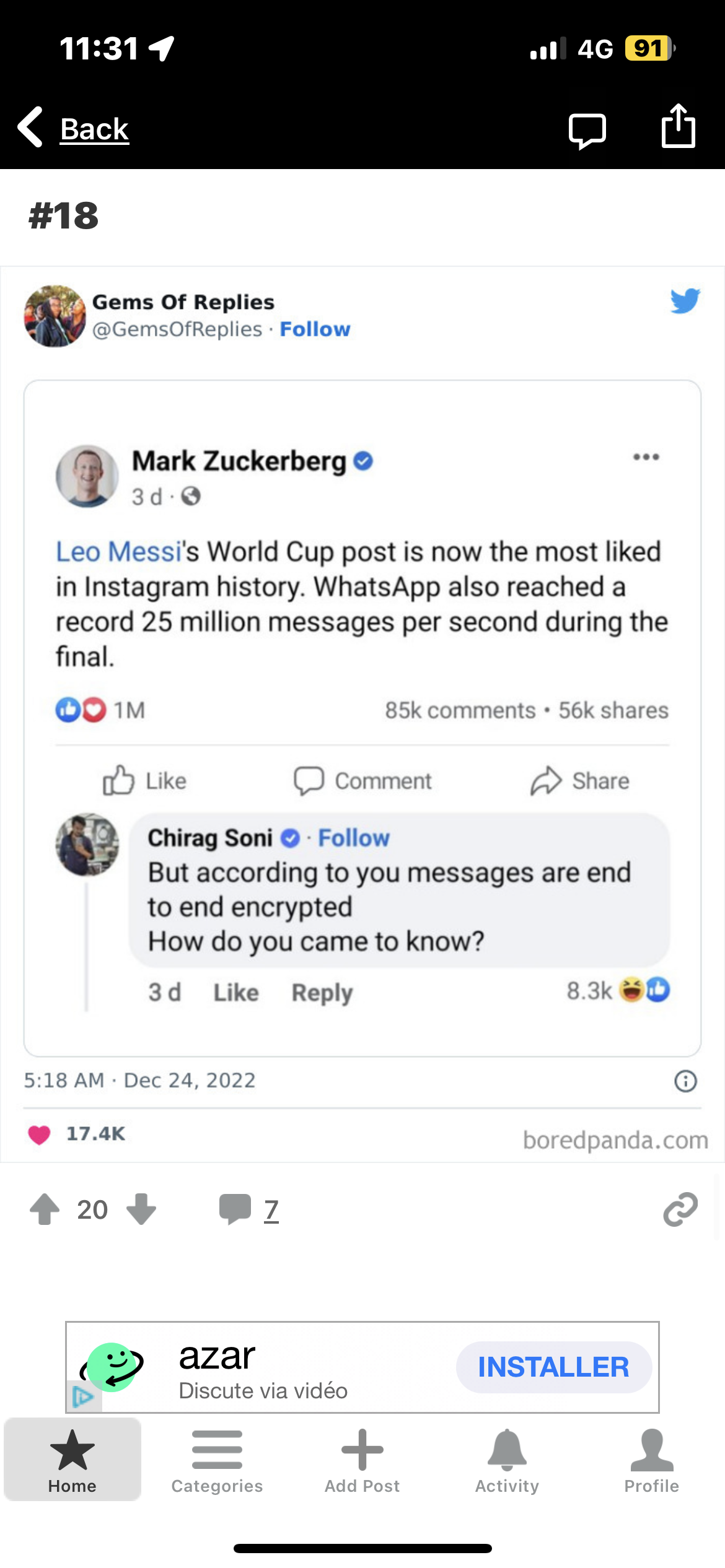
Task: Copy post link via chain icon
Action: click(x=680, y=1209)
